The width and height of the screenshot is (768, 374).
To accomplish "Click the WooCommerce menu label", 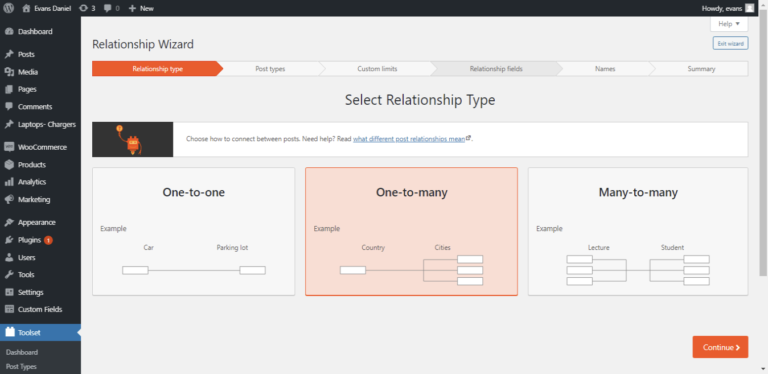I will [x=42, y=147].
